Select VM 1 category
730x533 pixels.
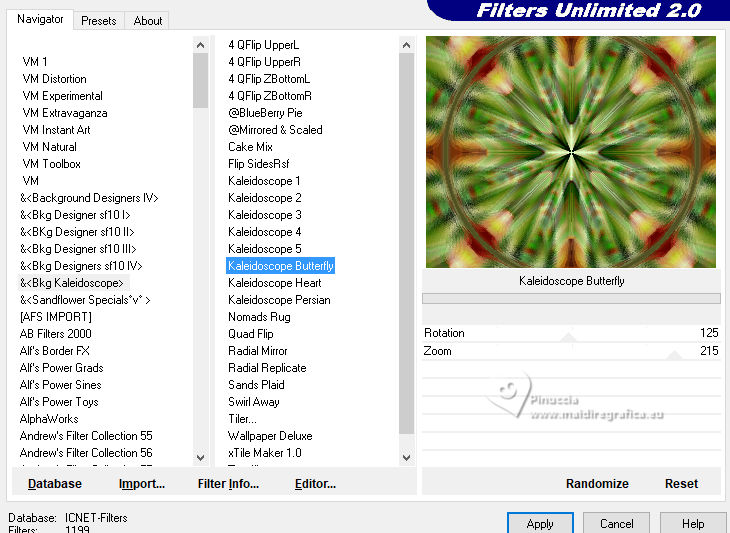tap(35, 62)
